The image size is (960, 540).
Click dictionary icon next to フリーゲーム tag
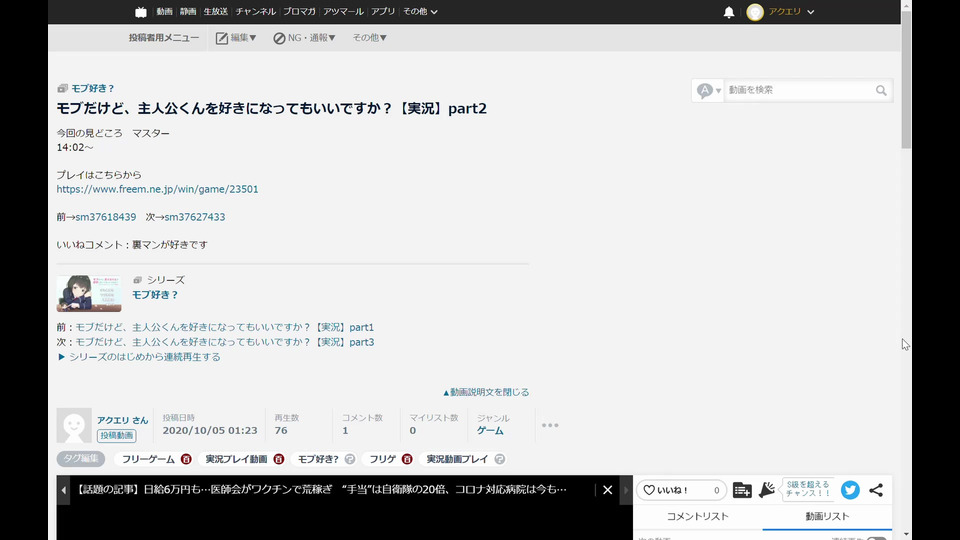pyautogui.click(x=186, y=459)
